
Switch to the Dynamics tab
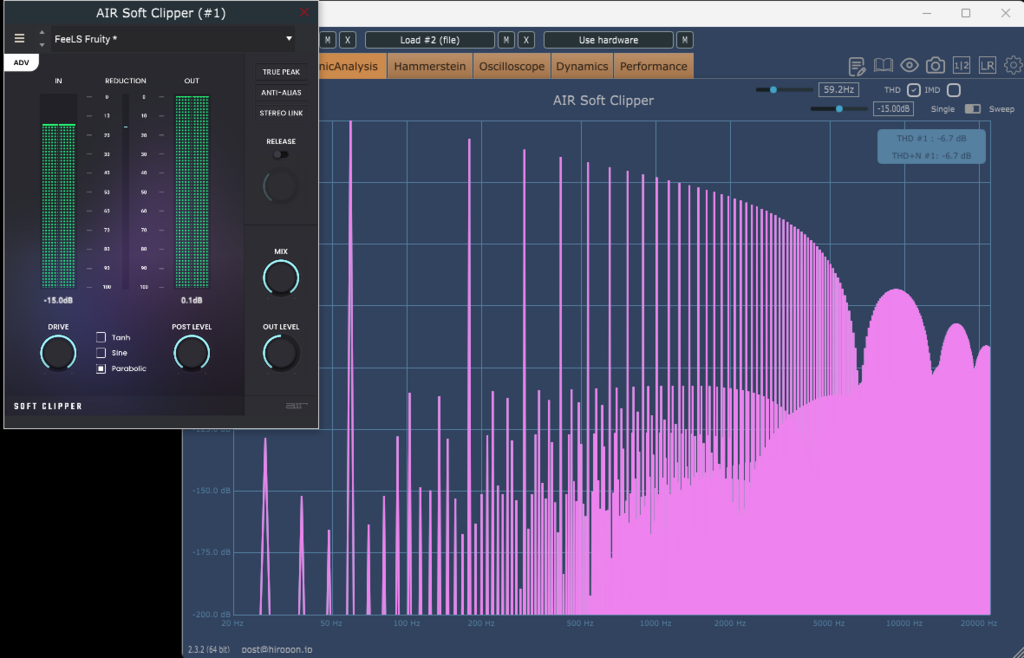(x=582, y=66)
